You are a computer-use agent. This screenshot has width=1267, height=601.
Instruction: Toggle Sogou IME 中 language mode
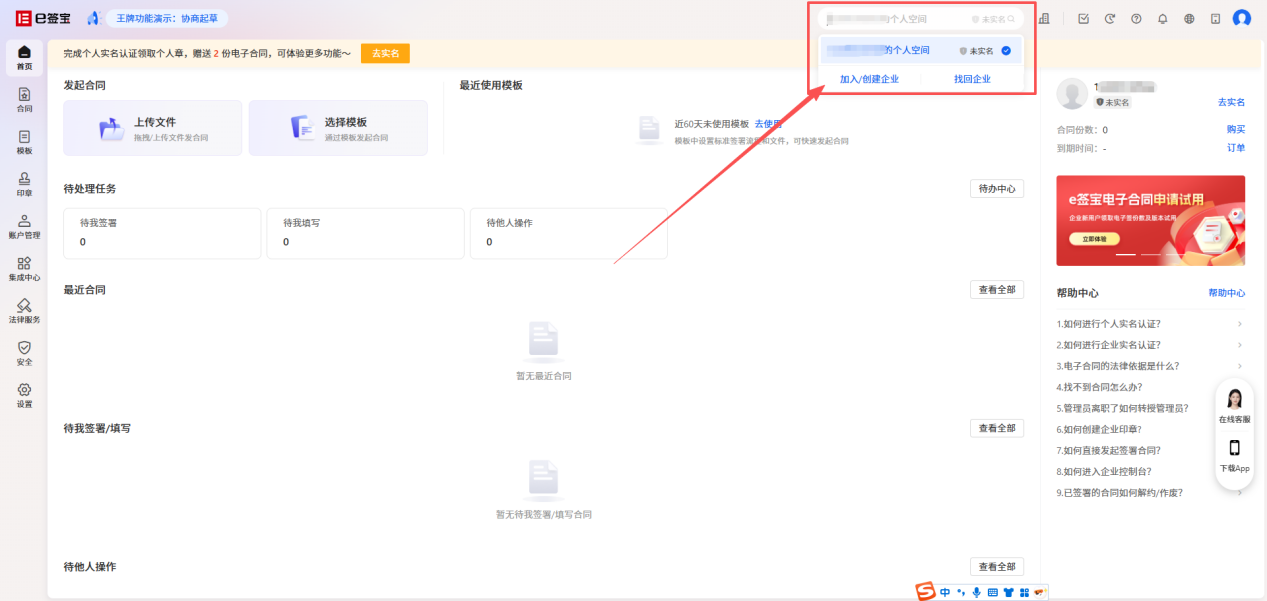point(945,592)
